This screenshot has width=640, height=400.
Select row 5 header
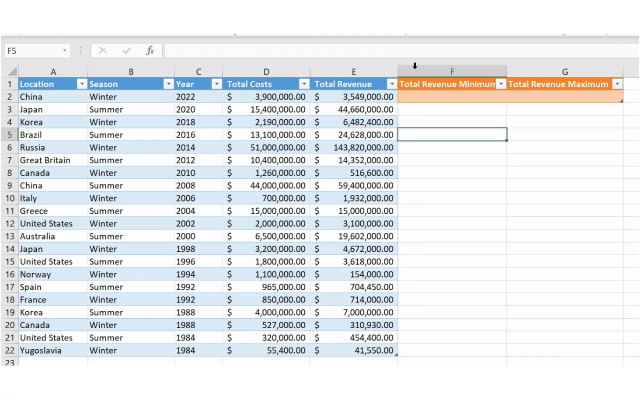(9, 135)
